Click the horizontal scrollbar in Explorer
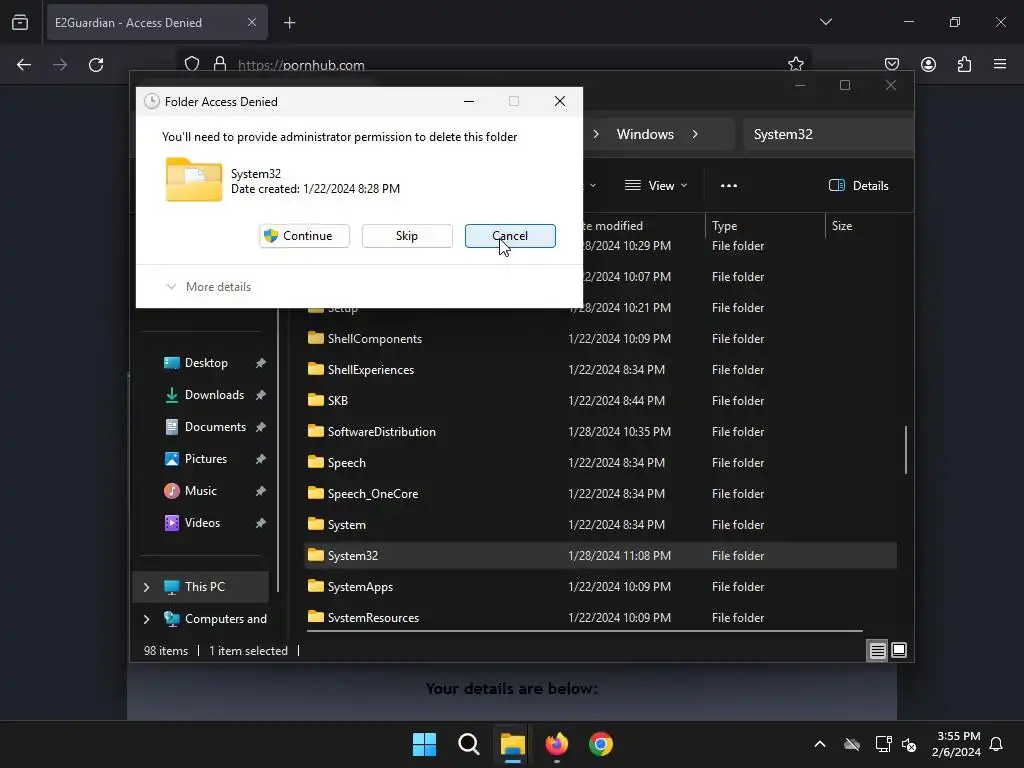 pyautogui.click(x=584, y=631)
